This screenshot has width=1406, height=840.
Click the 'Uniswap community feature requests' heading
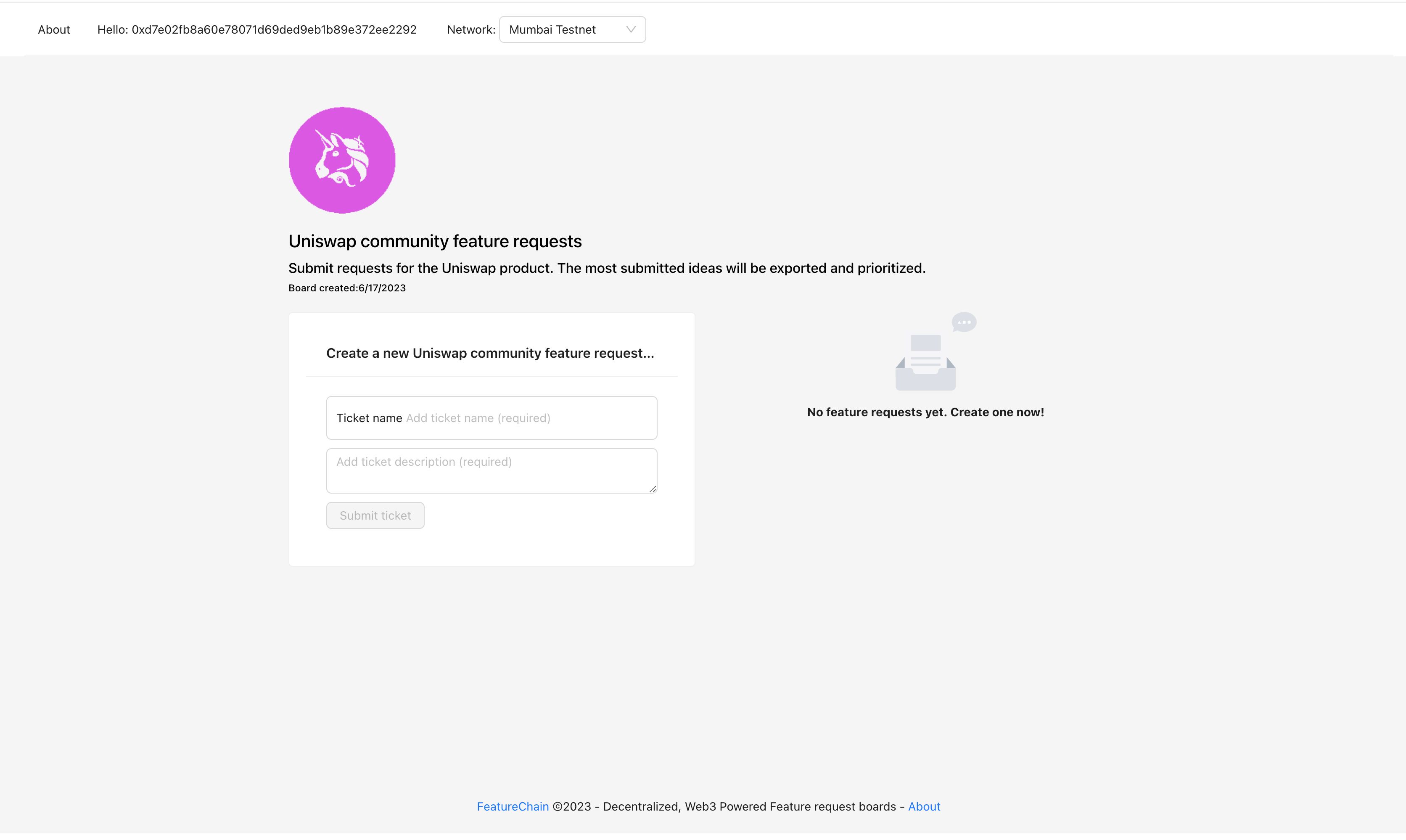(x=435, y=241)
